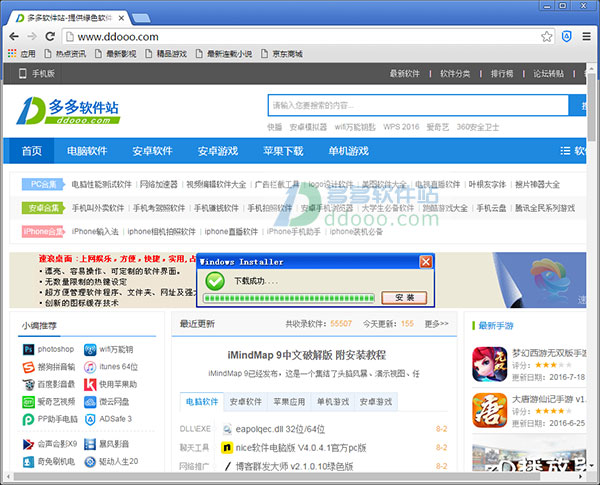The width and height of the screenshot is (600, 485).
Task: Click the WPS 2016 hot search link
Action: 401,127
